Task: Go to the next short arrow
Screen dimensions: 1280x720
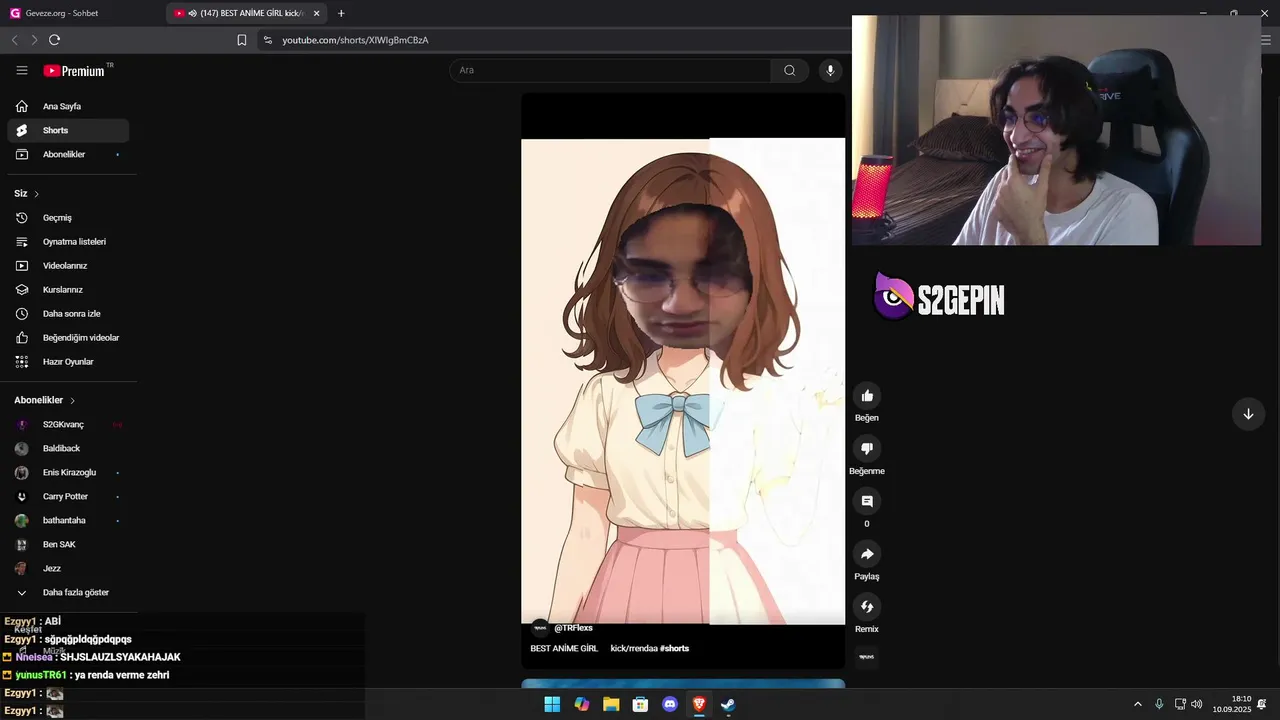Action: pos(1248,414)
